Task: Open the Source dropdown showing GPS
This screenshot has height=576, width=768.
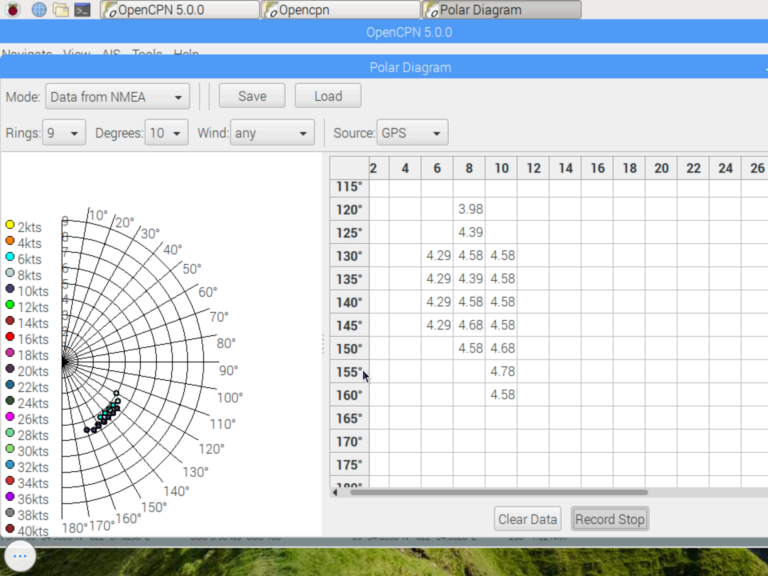Action: click(413, 133)
